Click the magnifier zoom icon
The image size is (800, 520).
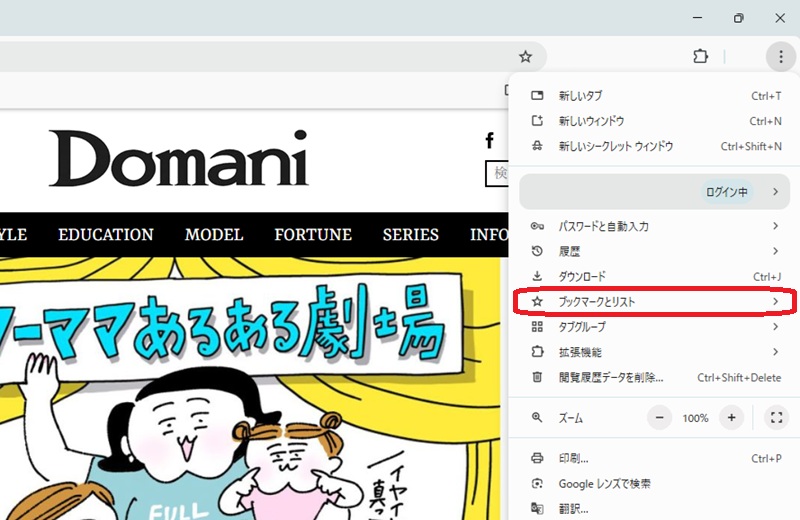click(537, 418)
